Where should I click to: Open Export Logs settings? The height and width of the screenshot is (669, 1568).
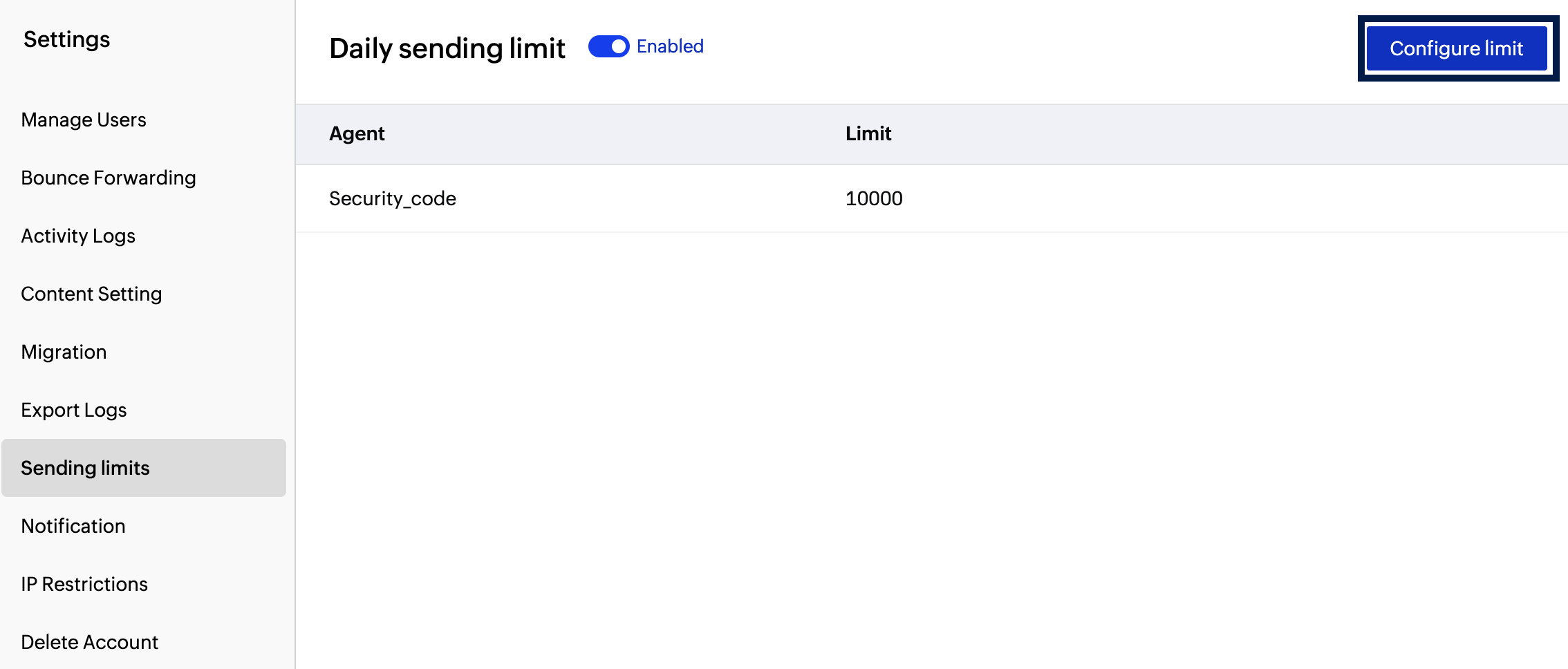pos(73,410)
